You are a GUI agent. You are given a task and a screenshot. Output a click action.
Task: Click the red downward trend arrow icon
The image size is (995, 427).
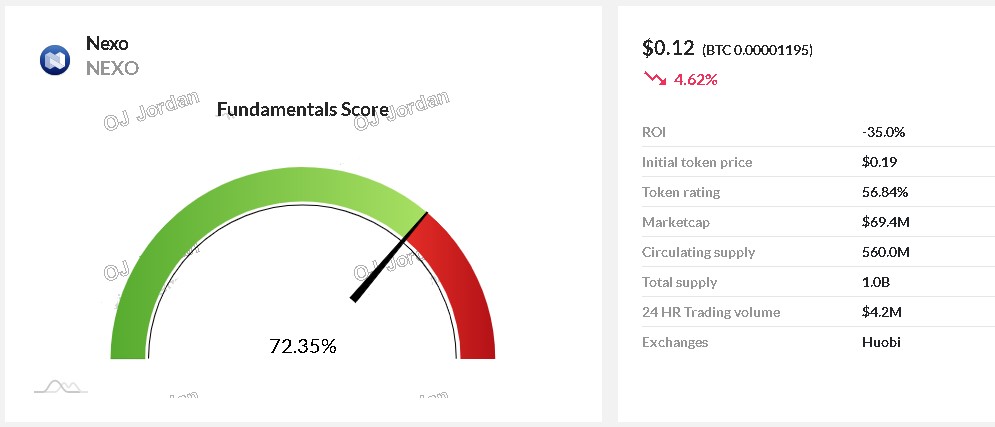pos(655,77)
